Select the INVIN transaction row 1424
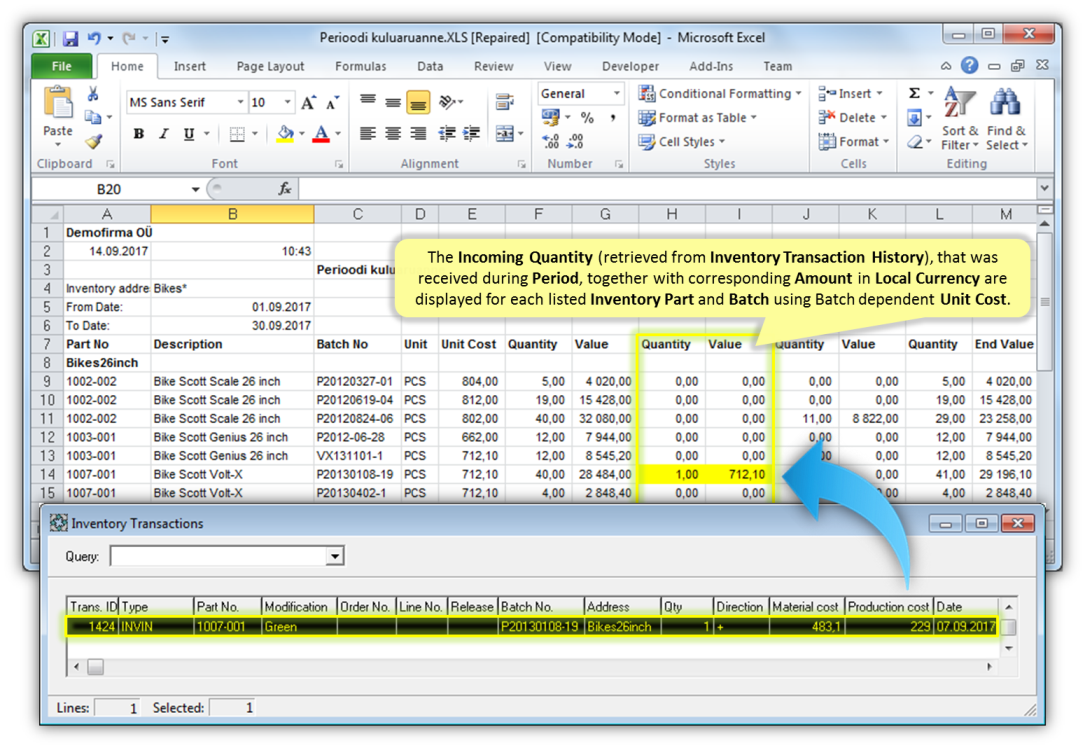Screen dimensions: 1085x746 (x=531, y=626)
